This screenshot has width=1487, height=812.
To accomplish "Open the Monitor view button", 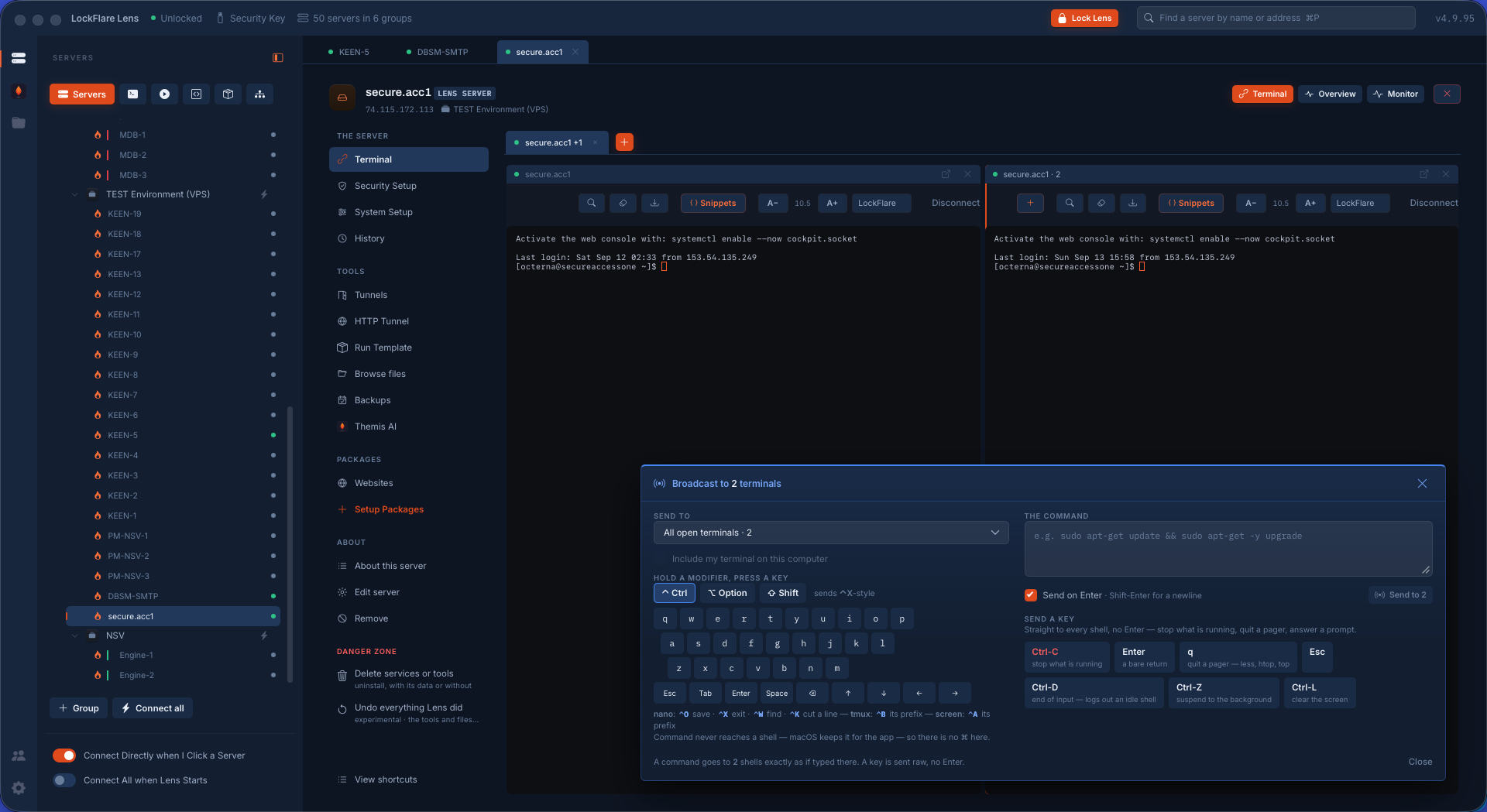I will point(1396,94).
